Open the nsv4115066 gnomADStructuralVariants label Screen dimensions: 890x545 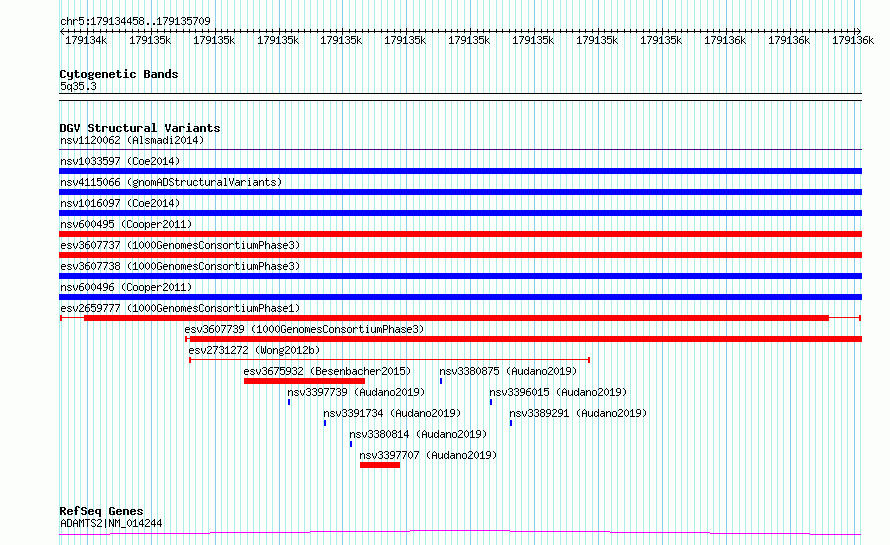click(171, 182)
